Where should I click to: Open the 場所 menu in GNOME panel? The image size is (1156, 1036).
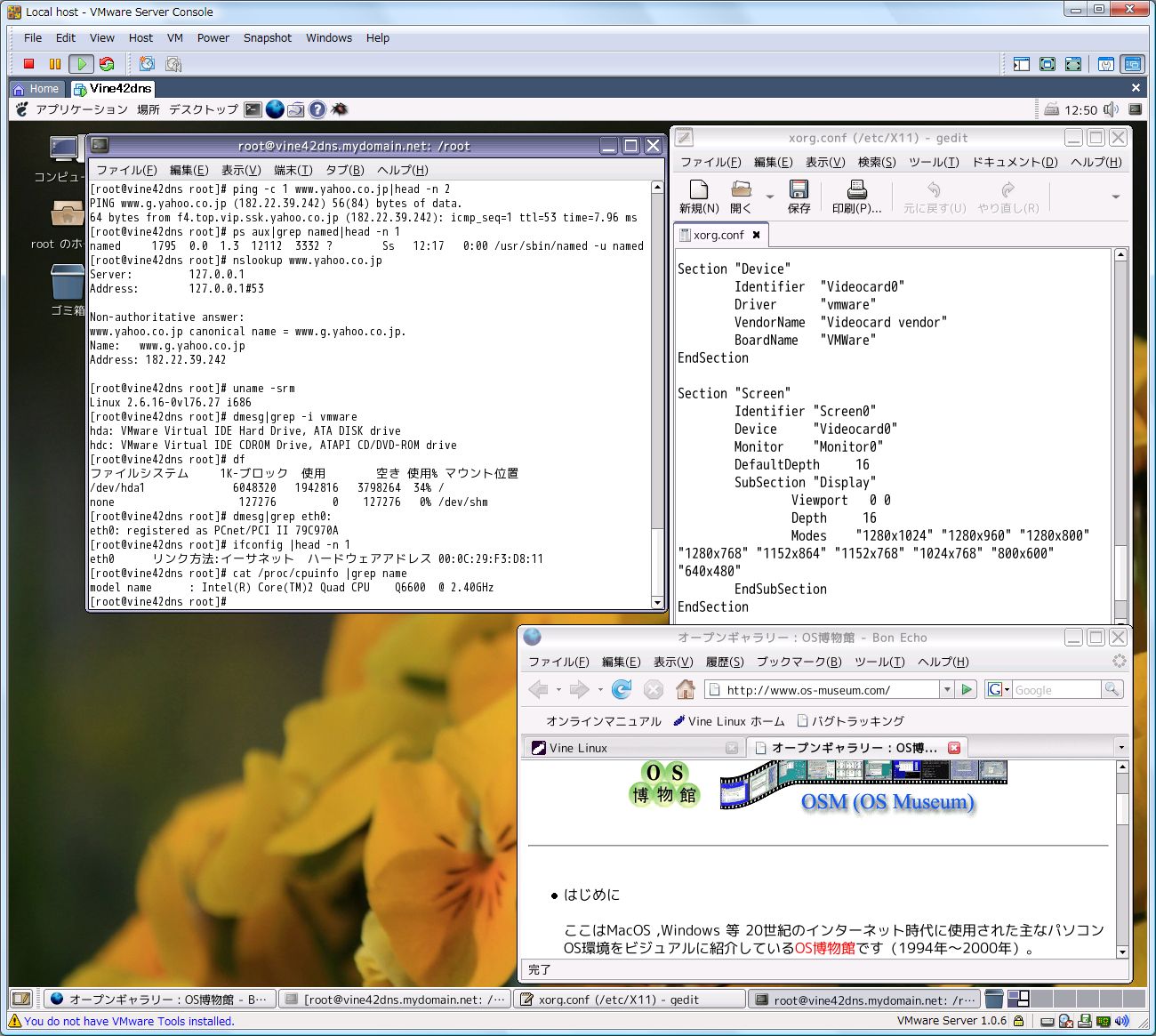pyautogui.click(x=149, y=109)
